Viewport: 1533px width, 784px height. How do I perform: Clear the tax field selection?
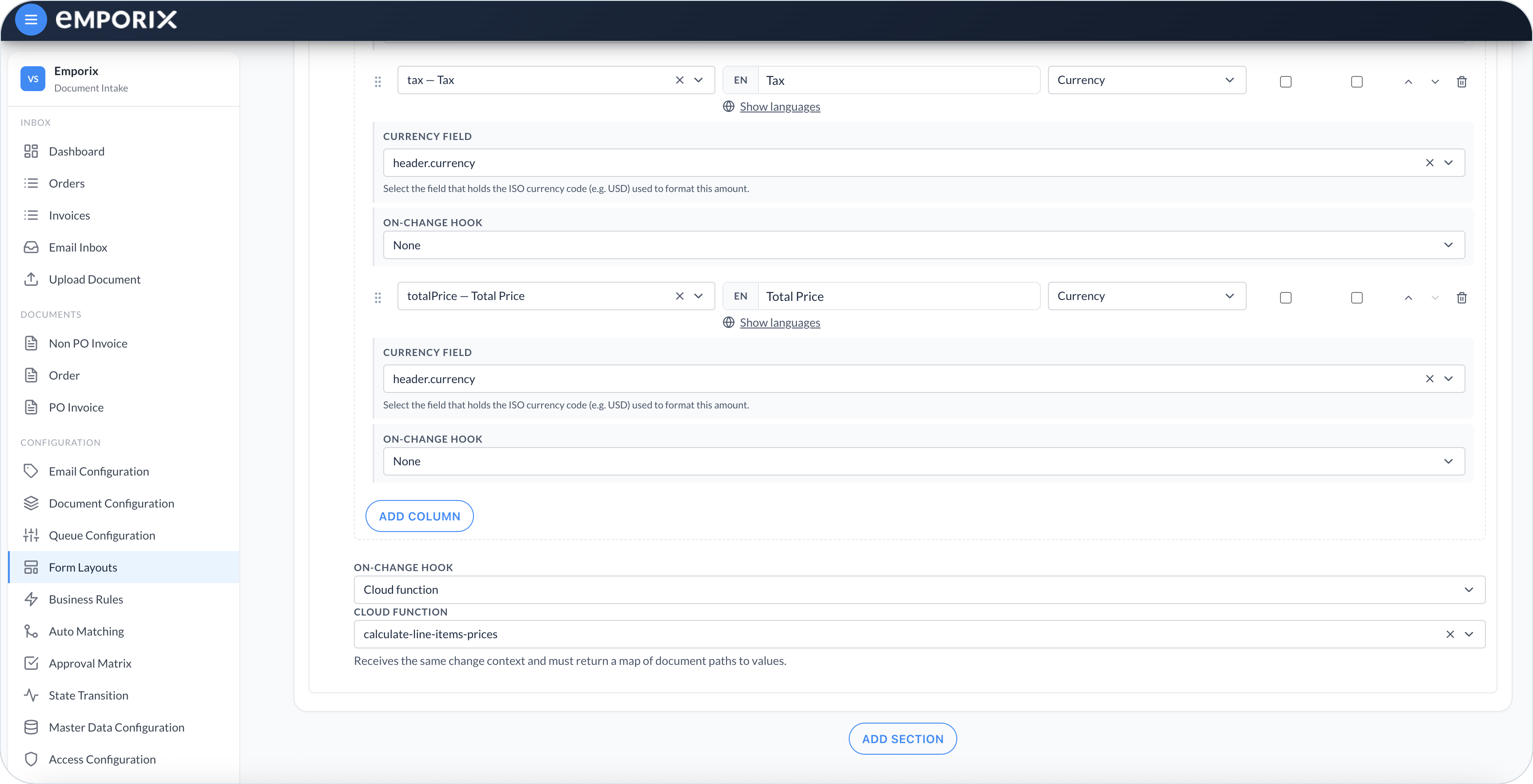680,80
